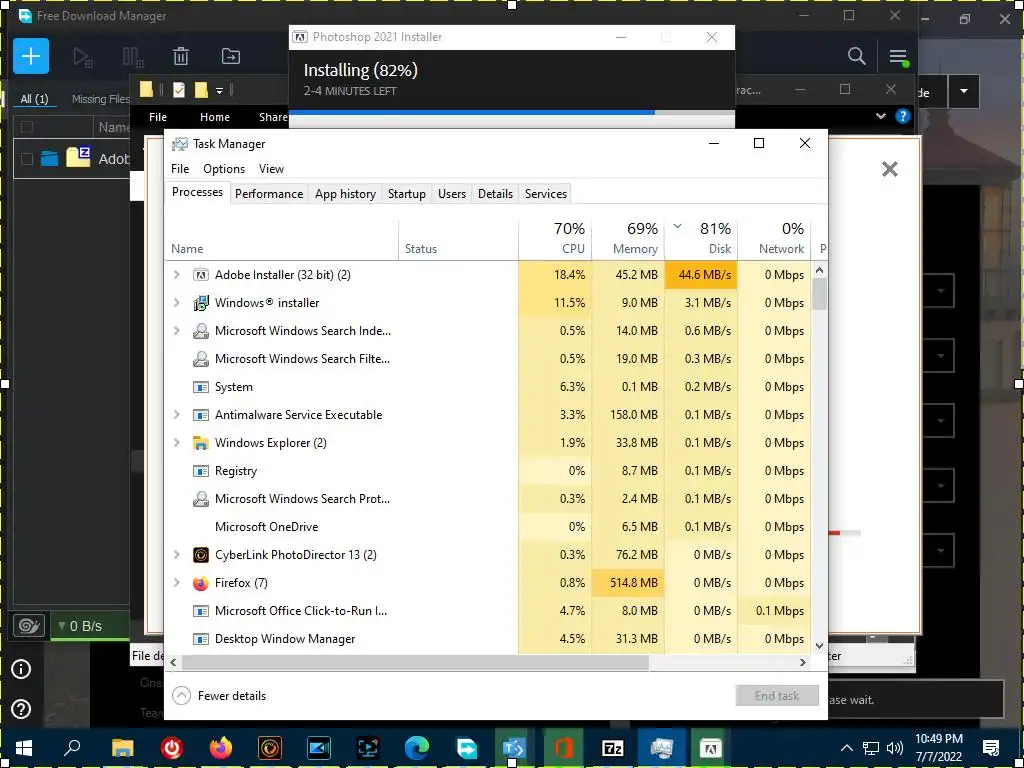Select the Desktop Window Manager process
Viewport: 1024px width, 768px height.
click(x=488, y=639)
